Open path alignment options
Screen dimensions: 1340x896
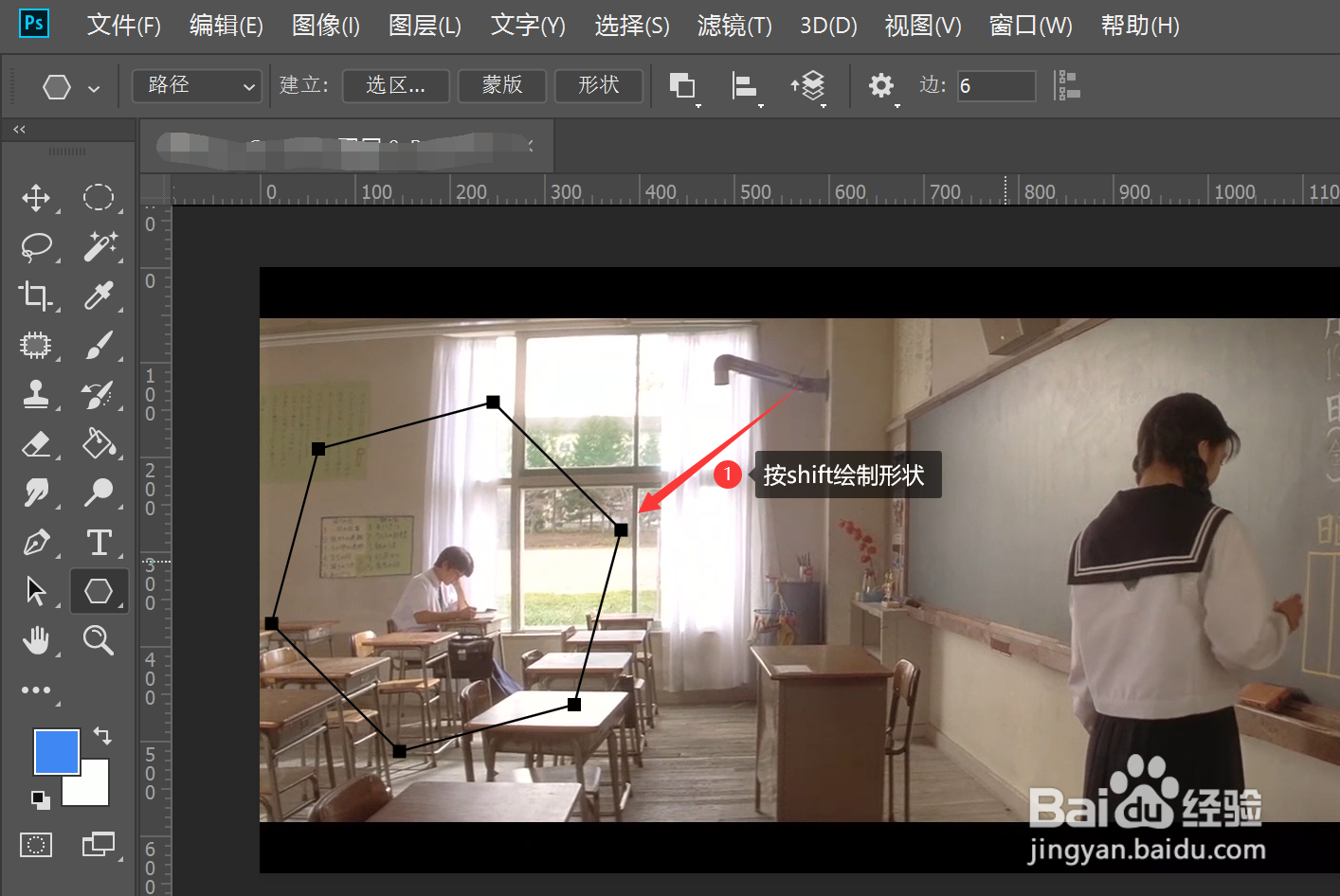(746, 86)
